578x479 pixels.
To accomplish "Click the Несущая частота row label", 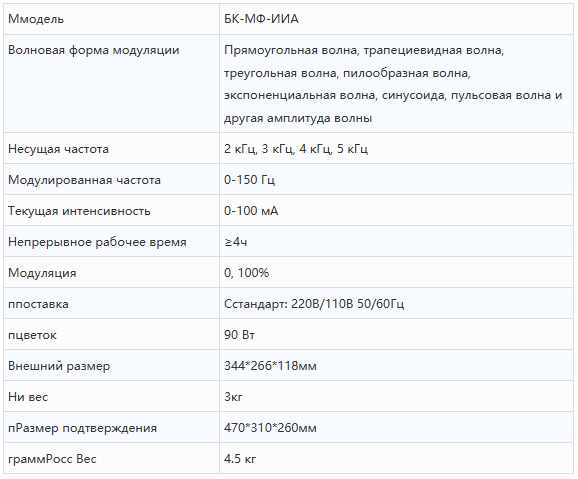I will coord(58,149).
